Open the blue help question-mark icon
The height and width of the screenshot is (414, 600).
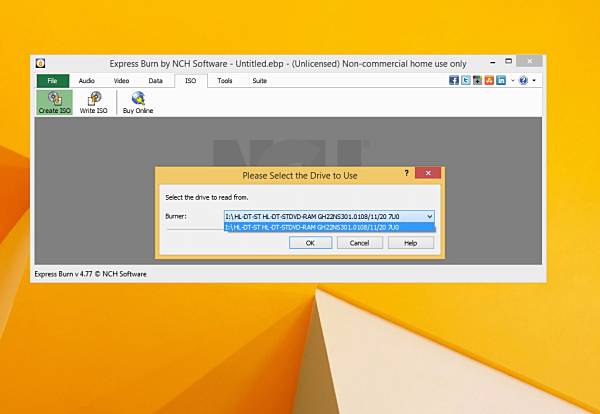point(523,80)
